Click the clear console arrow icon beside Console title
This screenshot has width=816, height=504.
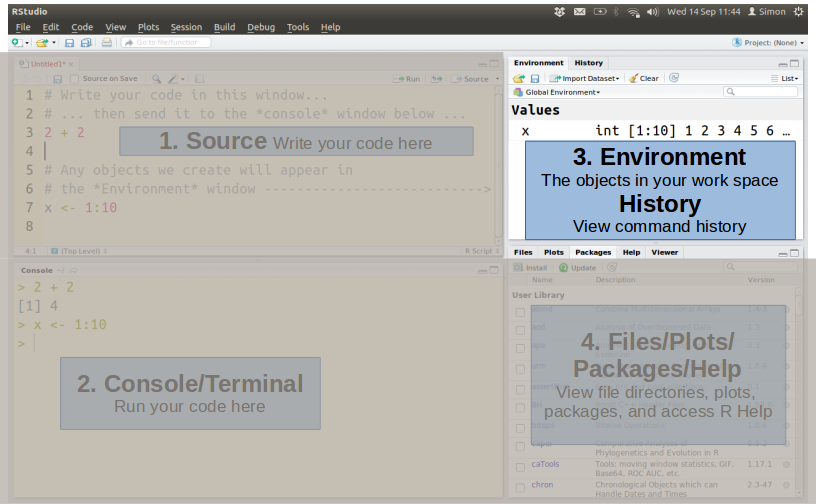[x=73, y=270]
